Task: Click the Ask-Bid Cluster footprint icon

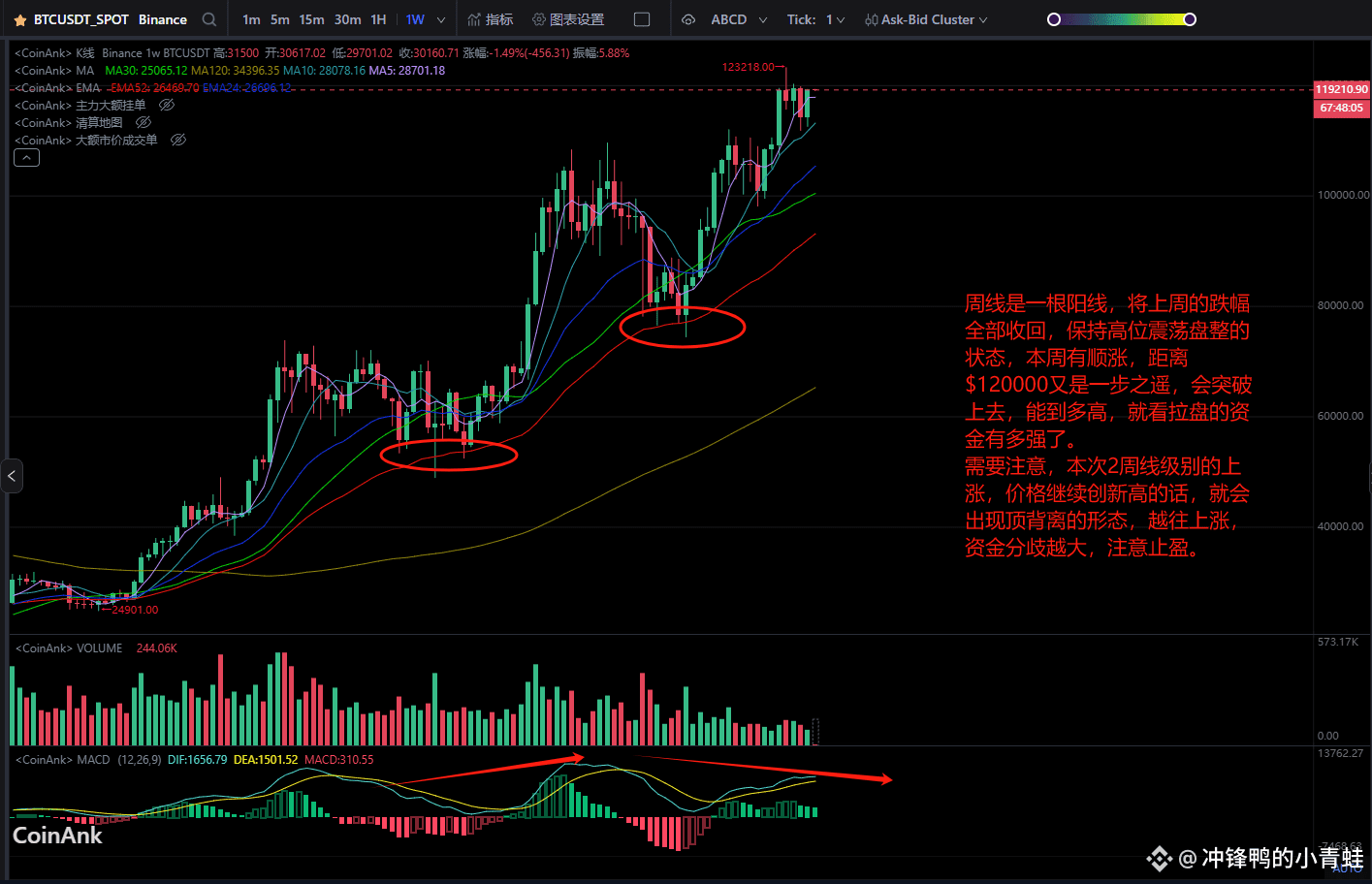Action: tap(871, 19)
